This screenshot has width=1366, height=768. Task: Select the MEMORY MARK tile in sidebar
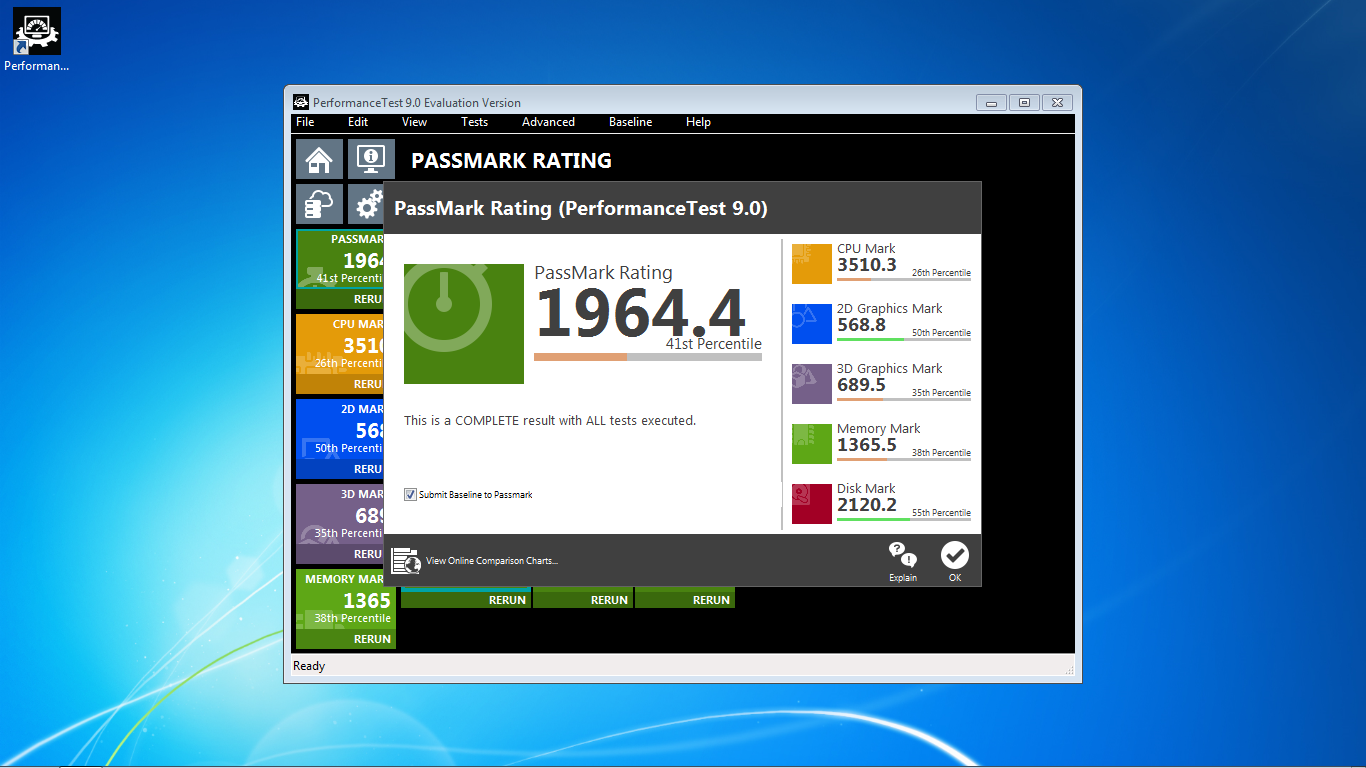click(346, 600)
